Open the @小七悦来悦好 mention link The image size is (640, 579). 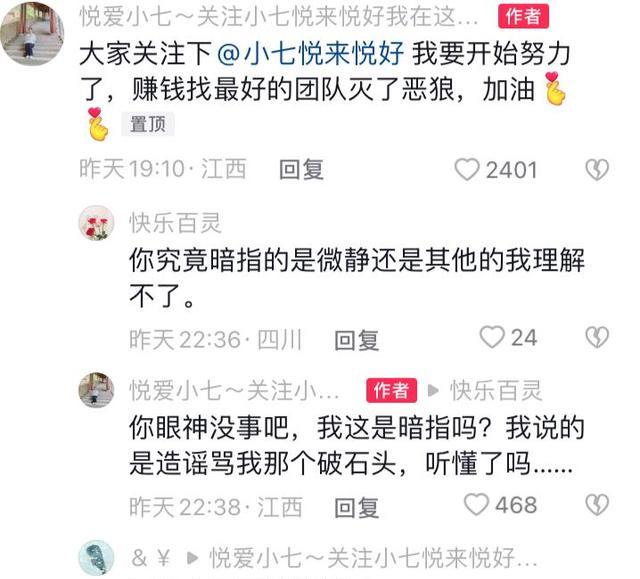pos(311,54)
